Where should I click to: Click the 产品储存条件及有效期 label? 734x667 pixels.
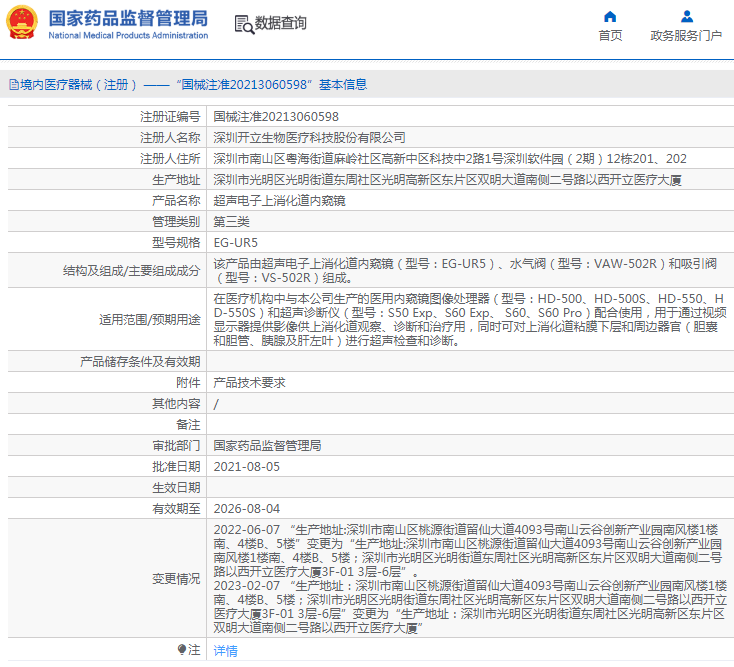(140, 362)
